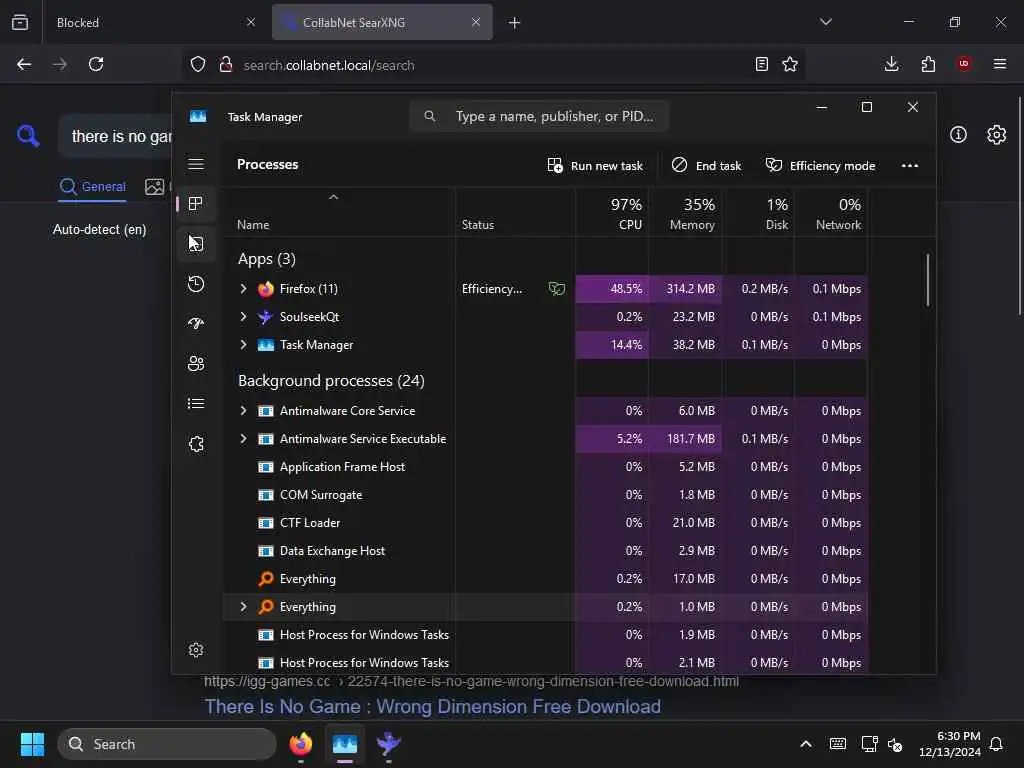The width and height of the screenshot is (1024, 768).
Task: Expand Antimalware Core Service row
Action: coord(244,411)
